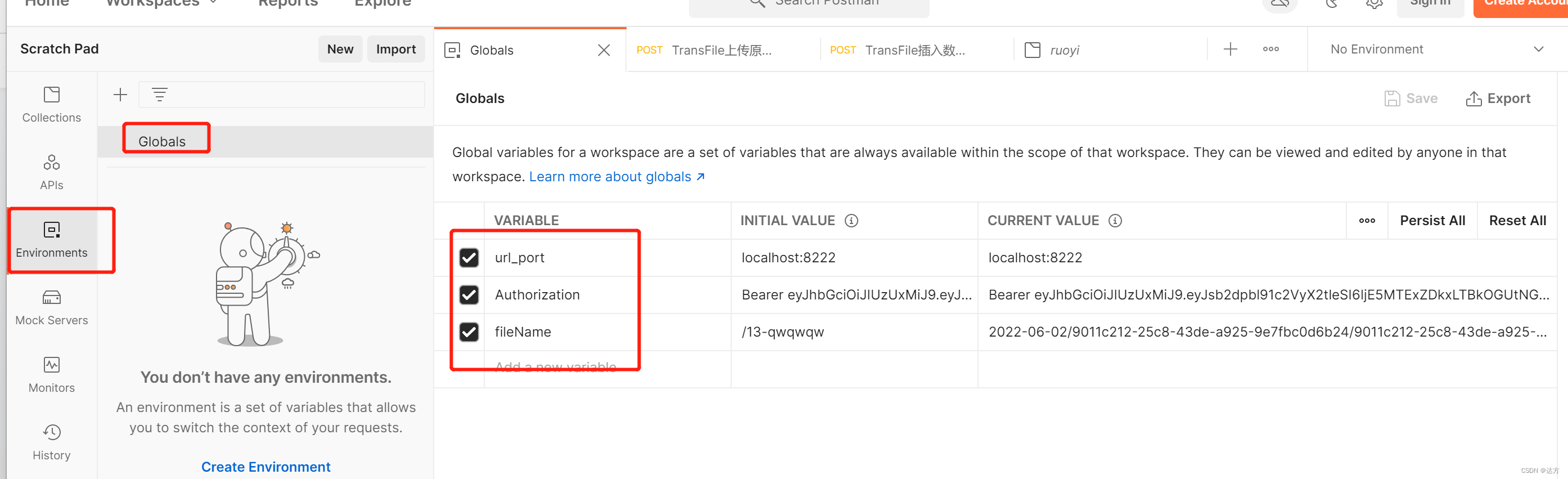Uncheck the url_port variable checkbox

468,258
